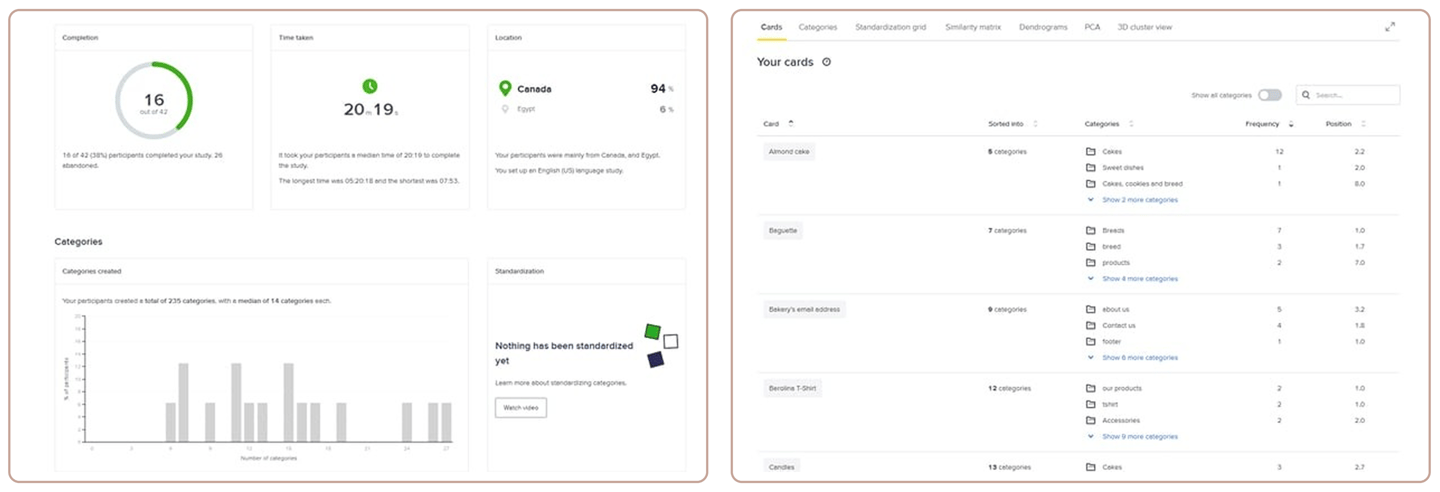Click the Categories created card title
Viewport: 1440px width, 492px height.
92,271
